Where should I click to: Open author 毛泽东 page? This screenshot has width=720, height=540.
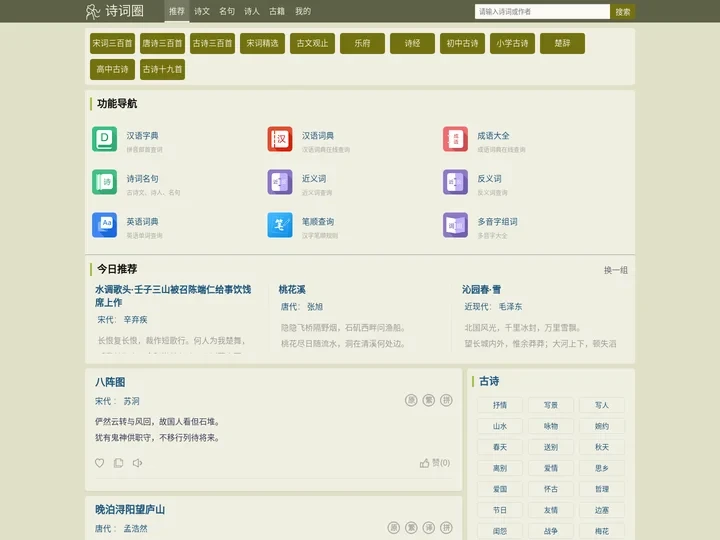[x=511, y=307]
